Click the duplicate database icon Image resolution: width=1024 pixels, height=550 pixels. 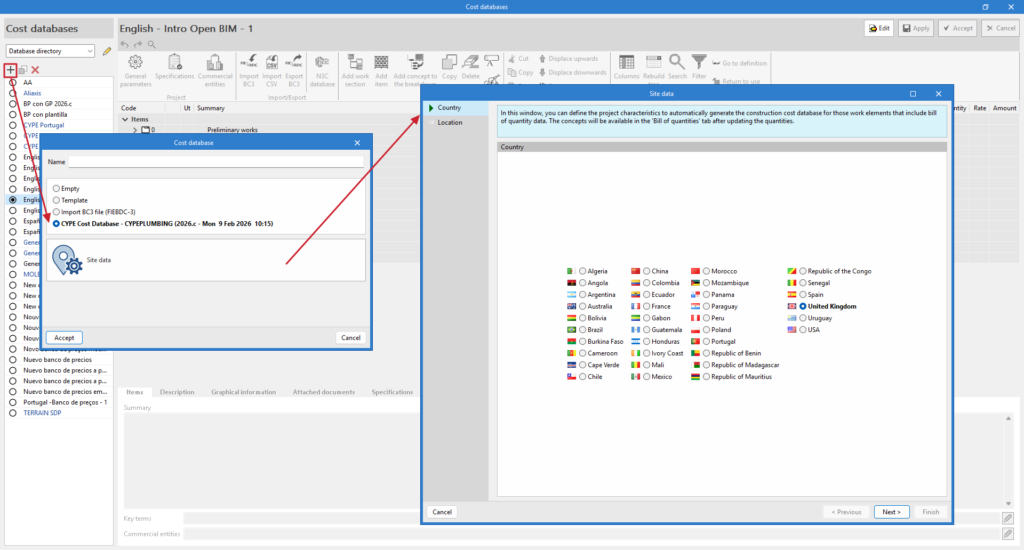pos(23,70)
